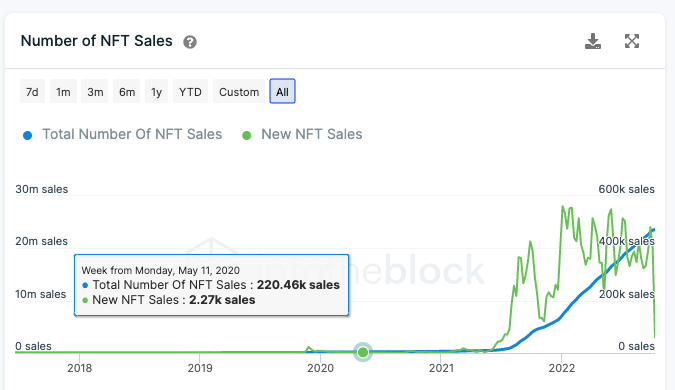Click the 2018 axis label
The height and width of the screenshot is (390, 675).
pos(80,368)
